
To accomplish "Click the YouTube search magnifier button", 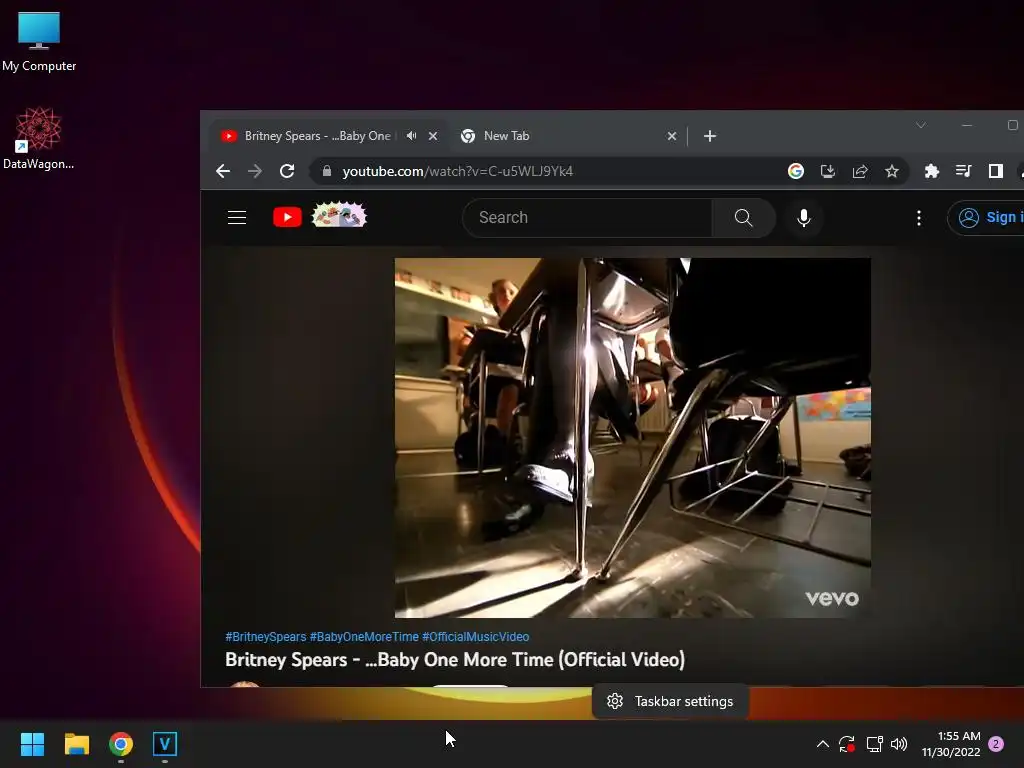I will (743, 217).
